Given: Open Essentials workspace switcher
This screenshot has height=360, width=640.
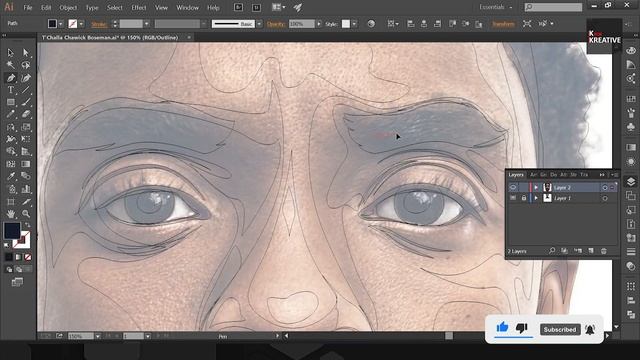Looking at the screenshot, I should click(x=496, y=7).
